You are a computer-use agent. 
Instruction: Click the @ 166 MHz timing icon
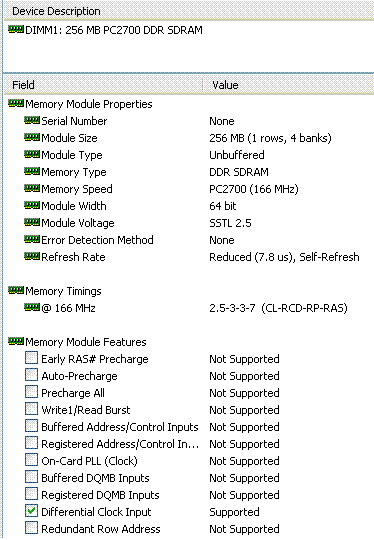pos(32,307)
